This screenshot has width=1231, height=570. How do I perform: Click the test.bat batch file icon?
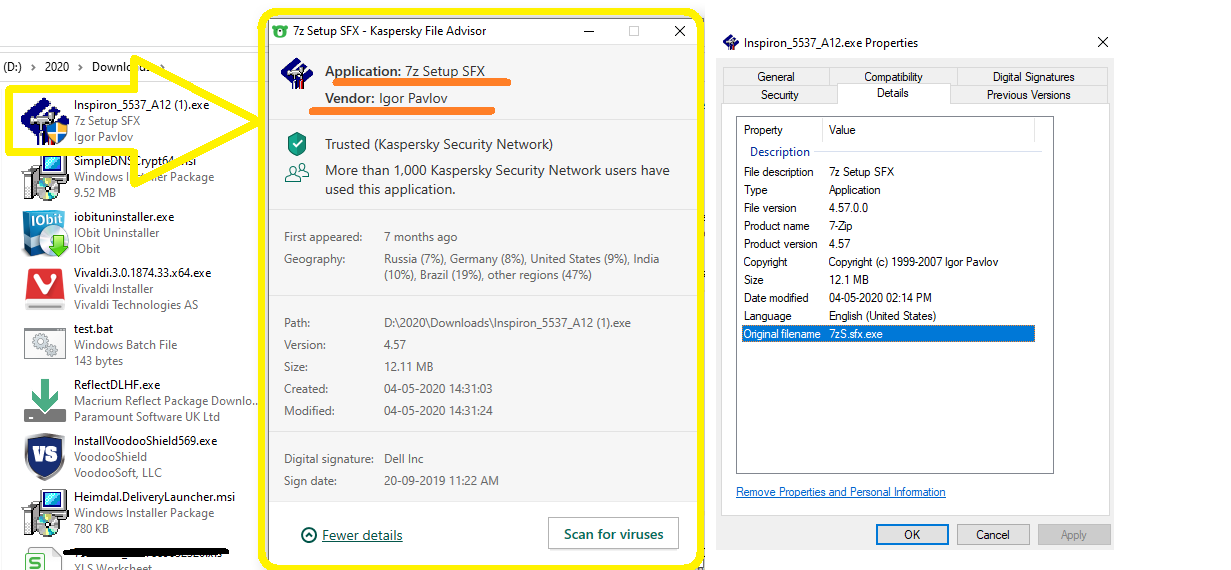(x=45, y=344)
